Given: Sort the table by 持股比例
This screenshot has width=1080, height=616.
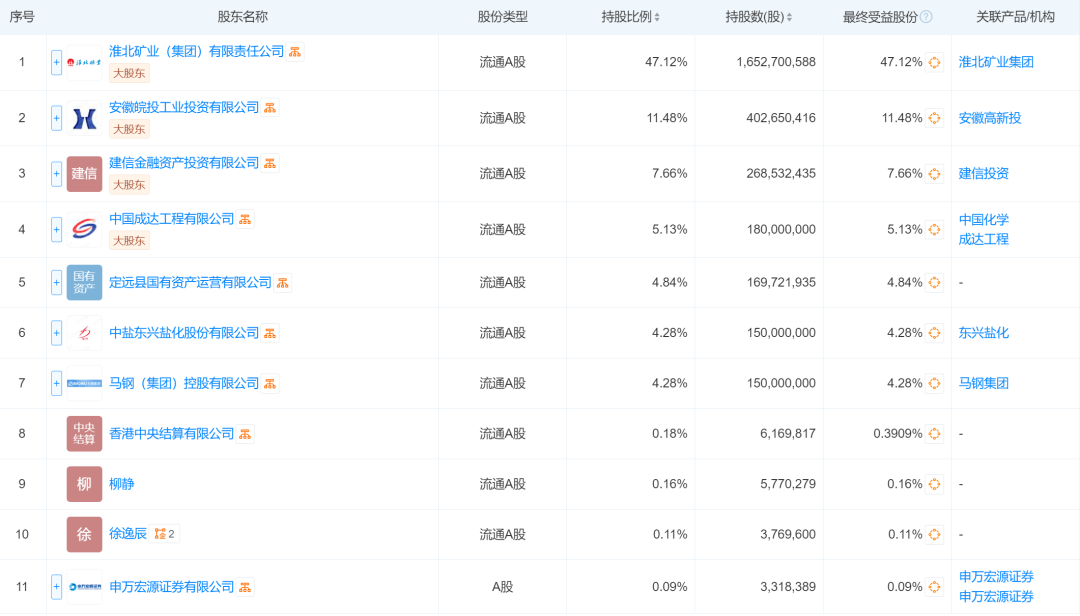Looking at the screenshot, I should click(630, 17).
